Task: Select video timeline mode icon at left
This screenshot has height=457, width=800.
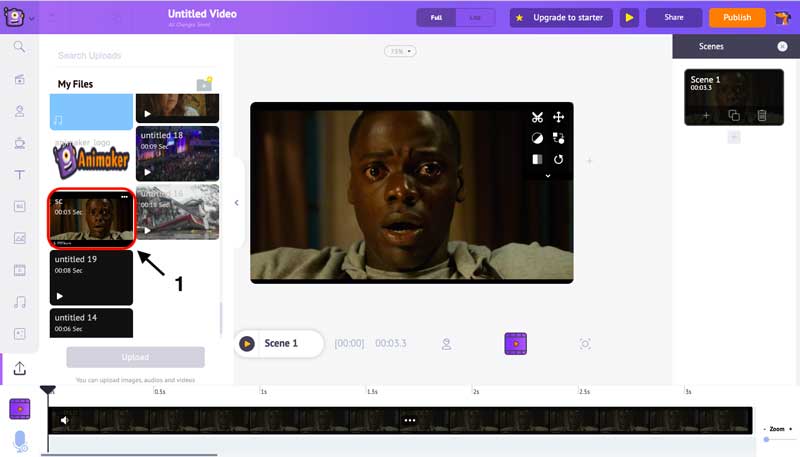Action: (20, 409)
